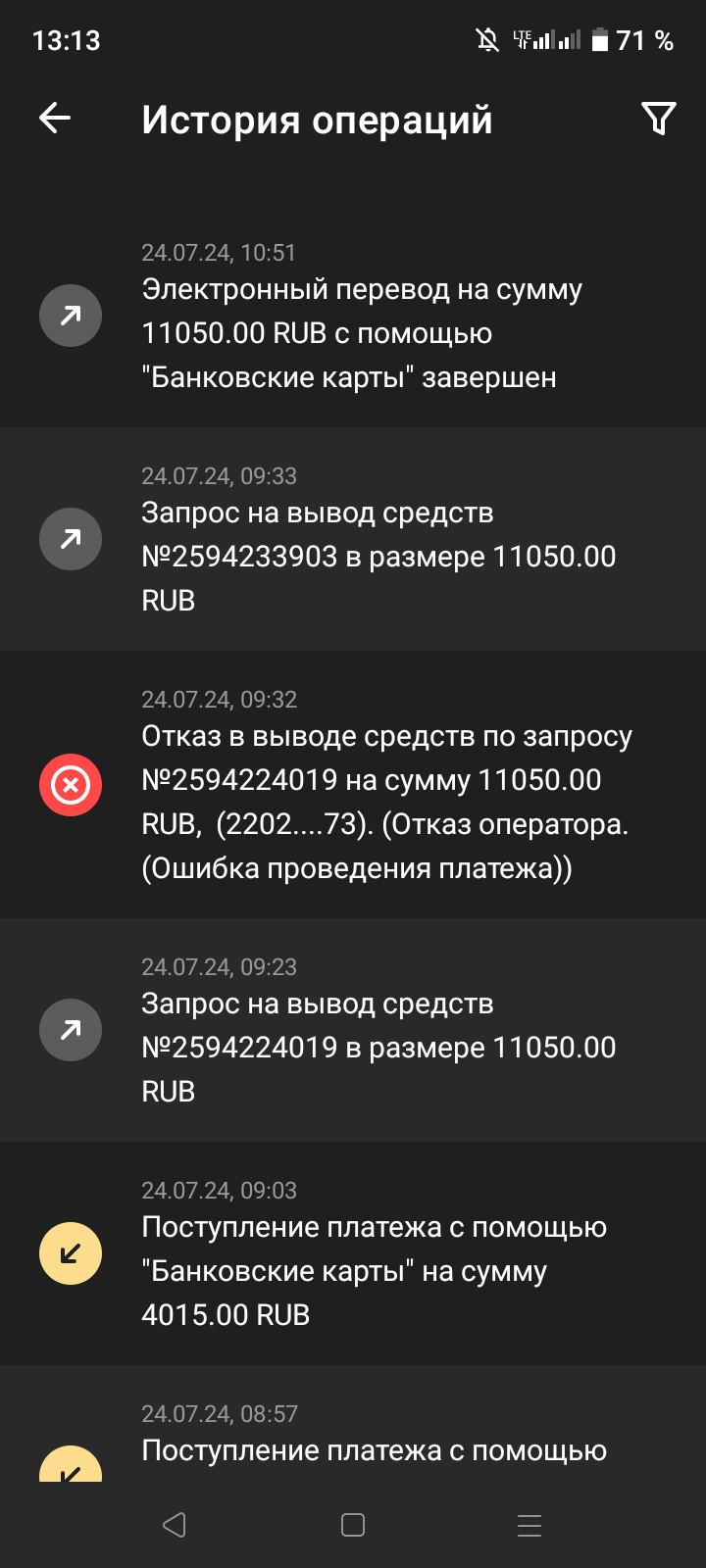Viewport: 706px width, 1568px height.
Task: Tap the "История операций" page title
Action: tap(317, 120)
